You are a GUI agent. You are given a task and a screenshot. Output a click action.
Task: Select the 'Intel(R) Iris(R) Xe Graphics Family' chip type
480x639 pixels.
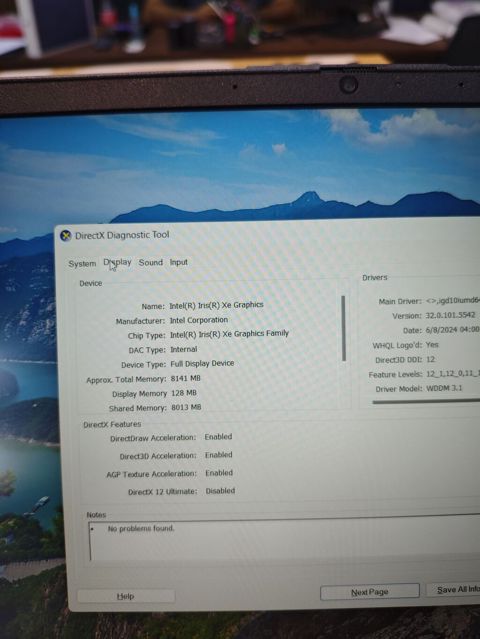[229, 334]
